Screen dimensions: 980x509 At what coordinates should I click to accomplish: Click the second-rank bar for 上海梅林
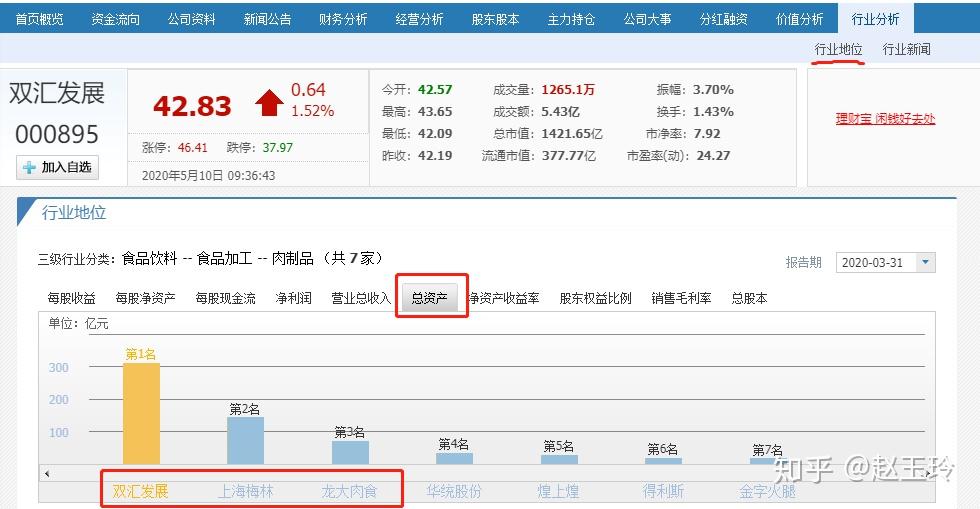point(246,441)
